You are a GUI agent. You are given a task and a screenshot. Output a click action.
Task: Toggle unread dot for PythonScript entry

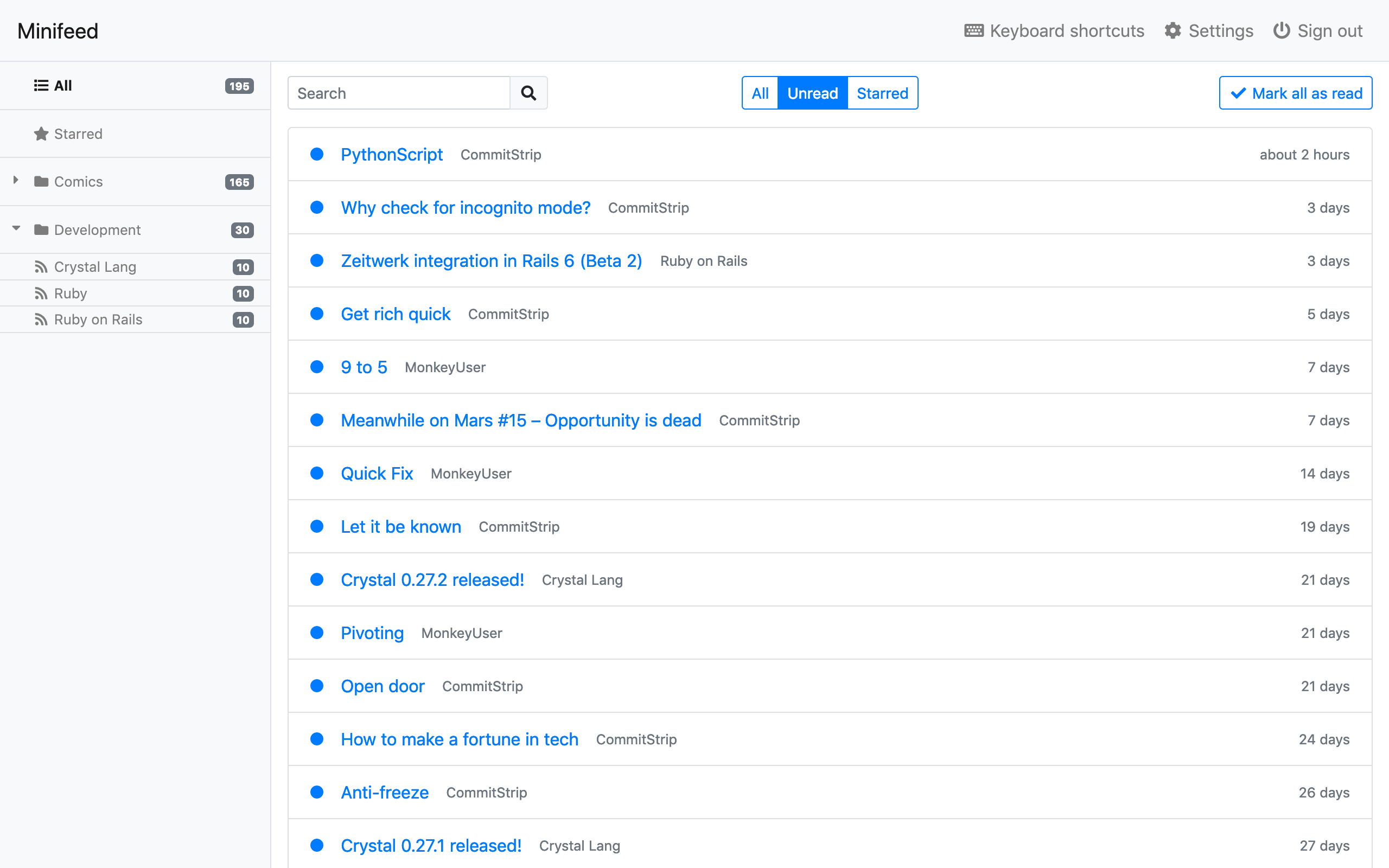pyautogui.click(x=317, y=154)
